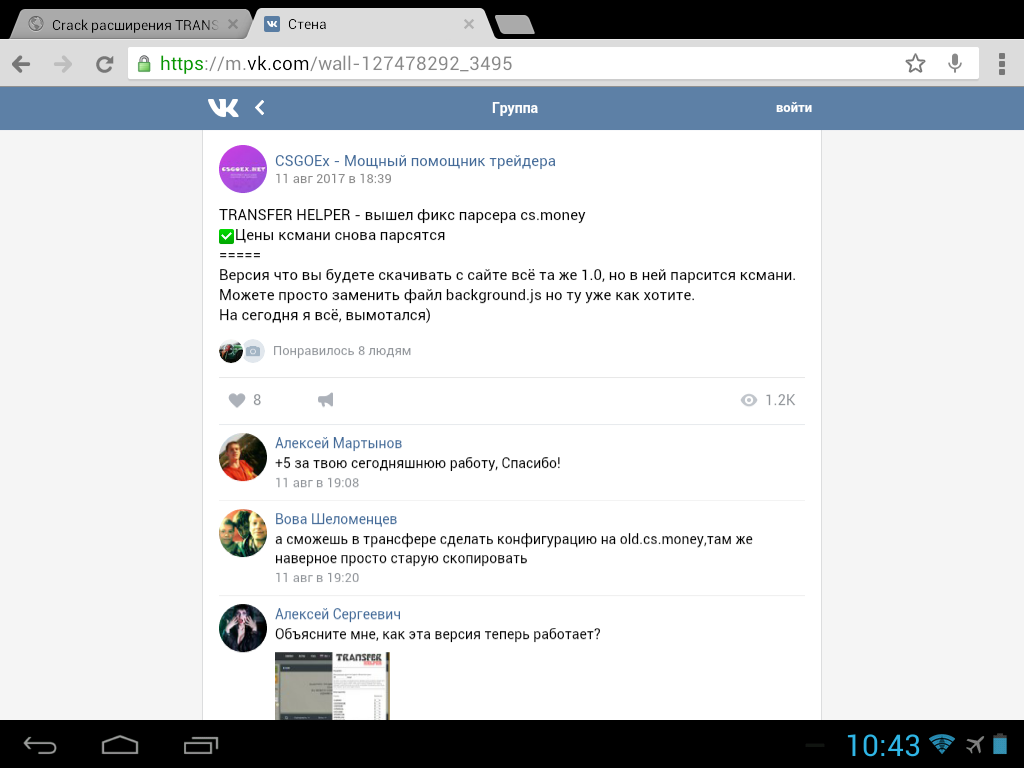Tap the airplane mode status icon
The image size is (1024, 768).
tap(974, 744)
